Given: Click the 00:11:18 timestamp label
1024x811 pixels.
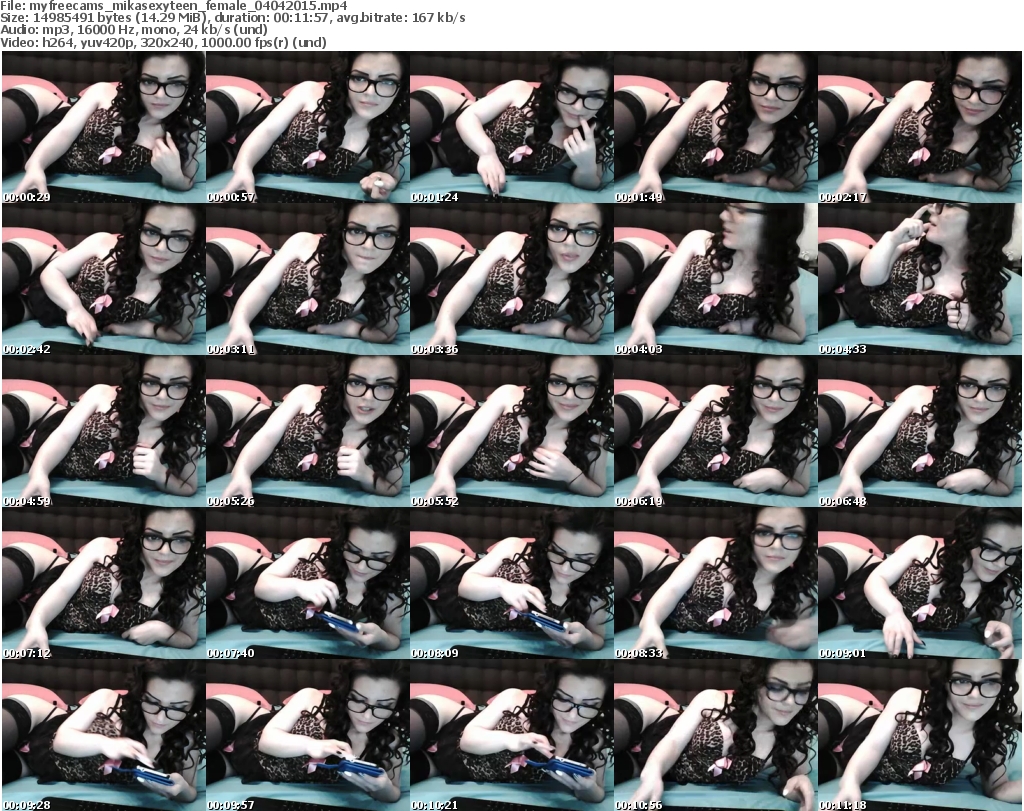Looking at the screenshot, I should point(842,805).
